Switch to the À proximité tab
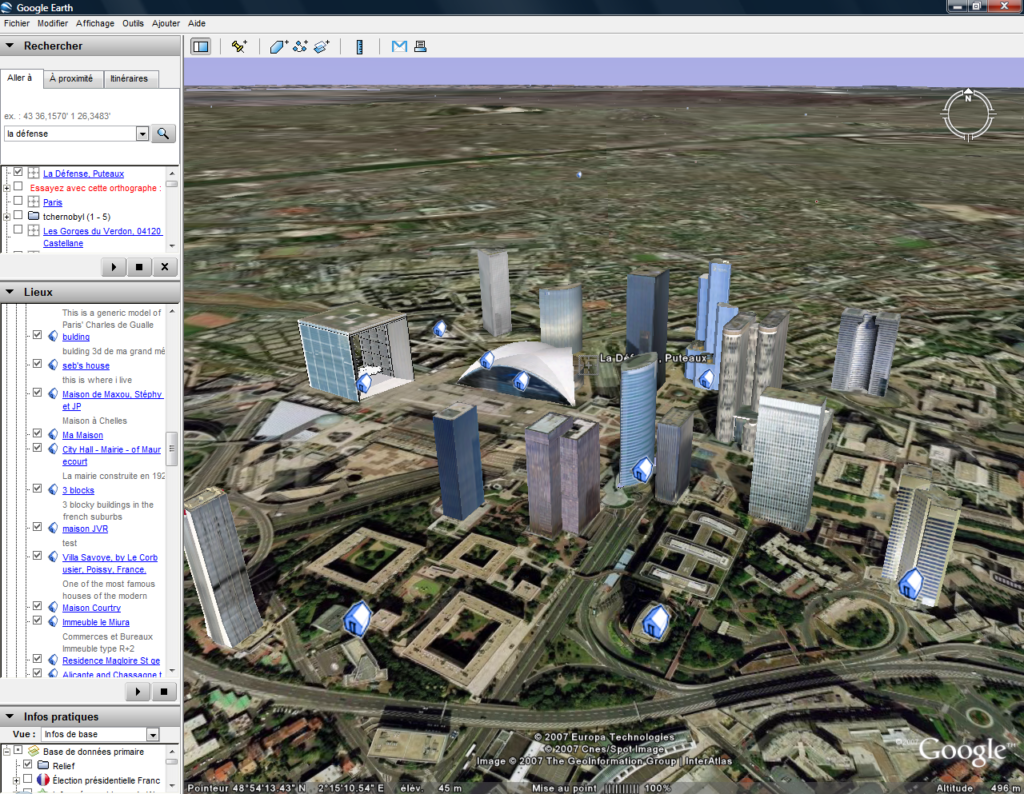1024x794 pixels. pos(71,78)
